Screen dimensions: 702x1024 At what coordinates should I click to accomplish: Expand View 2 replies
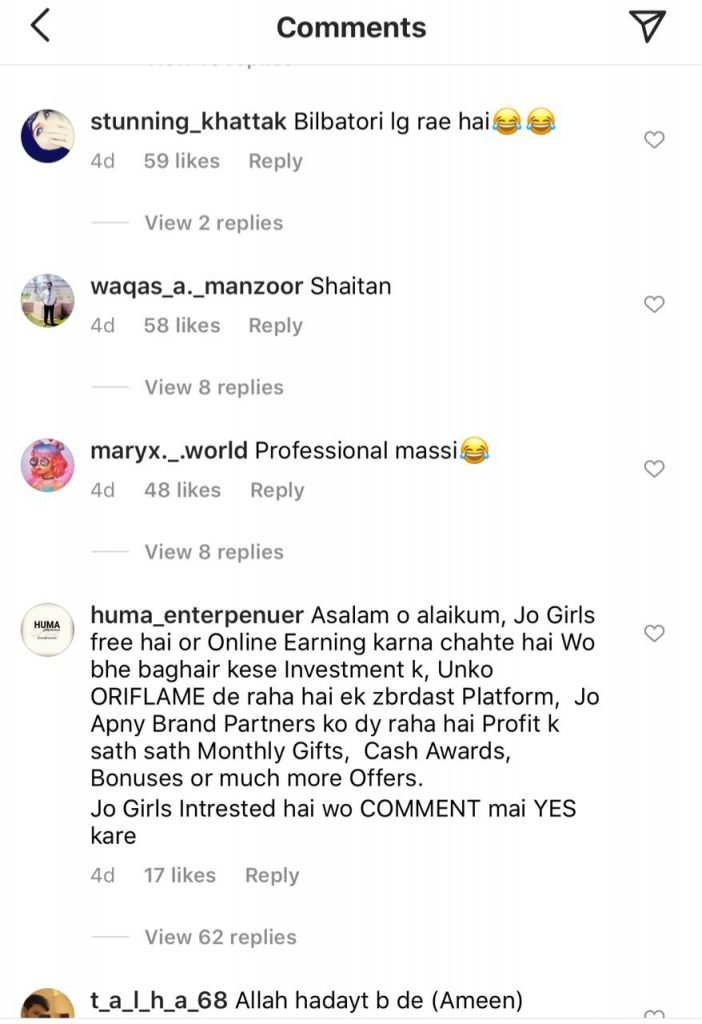213,223
